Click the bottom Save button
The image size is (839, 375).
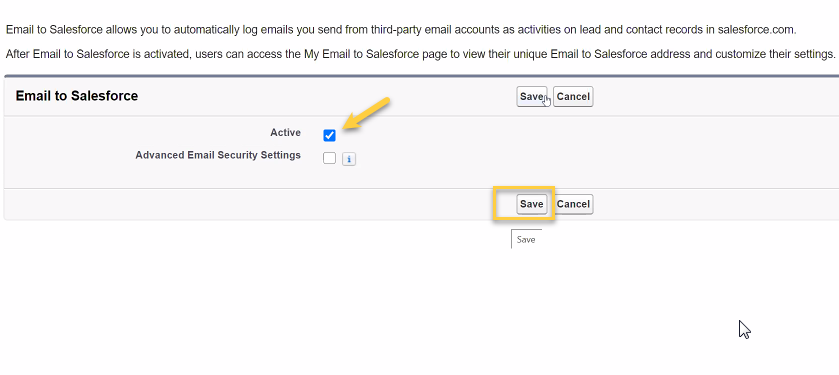[x=531, y=204]
